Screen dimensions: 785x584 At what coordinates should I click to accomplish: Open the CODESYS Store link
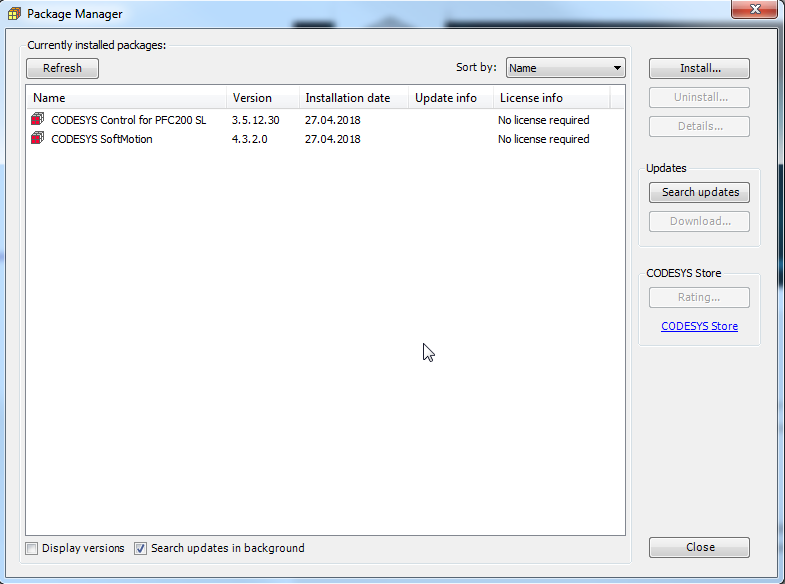click(699, 326)
